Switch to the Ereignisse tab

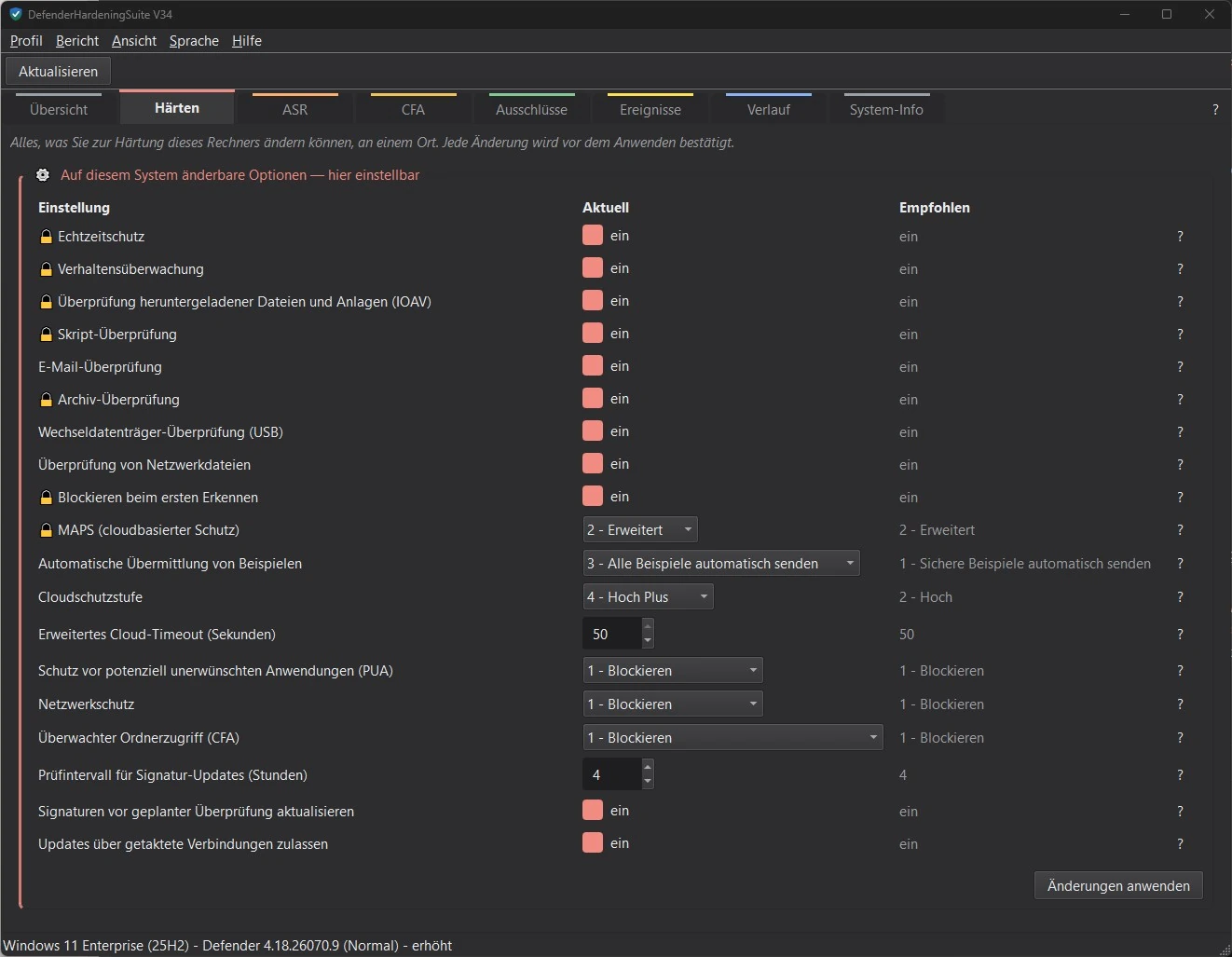pos(650,109)
